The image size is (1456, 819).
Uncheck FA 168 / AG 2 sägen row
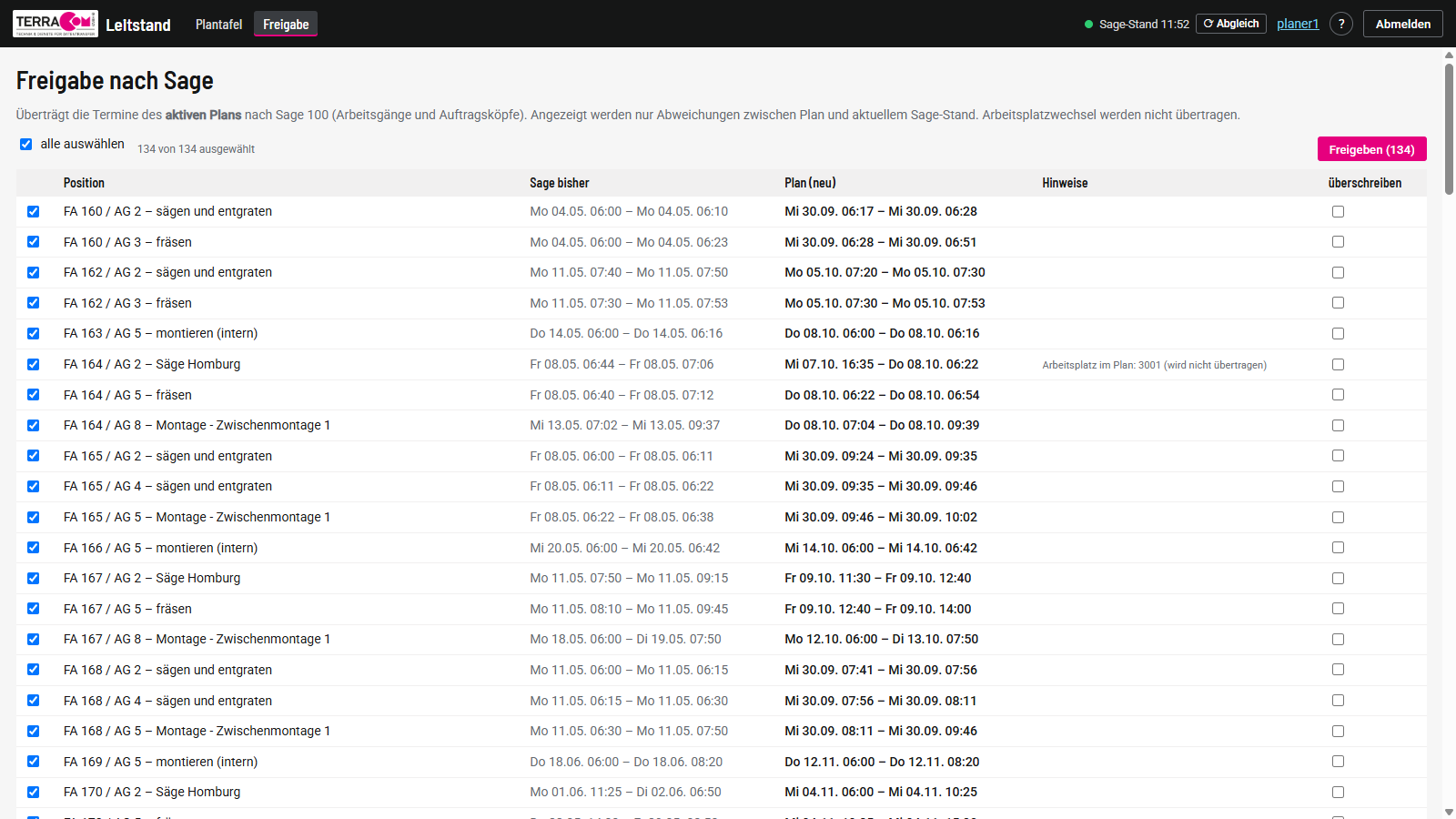click(34, 670)
